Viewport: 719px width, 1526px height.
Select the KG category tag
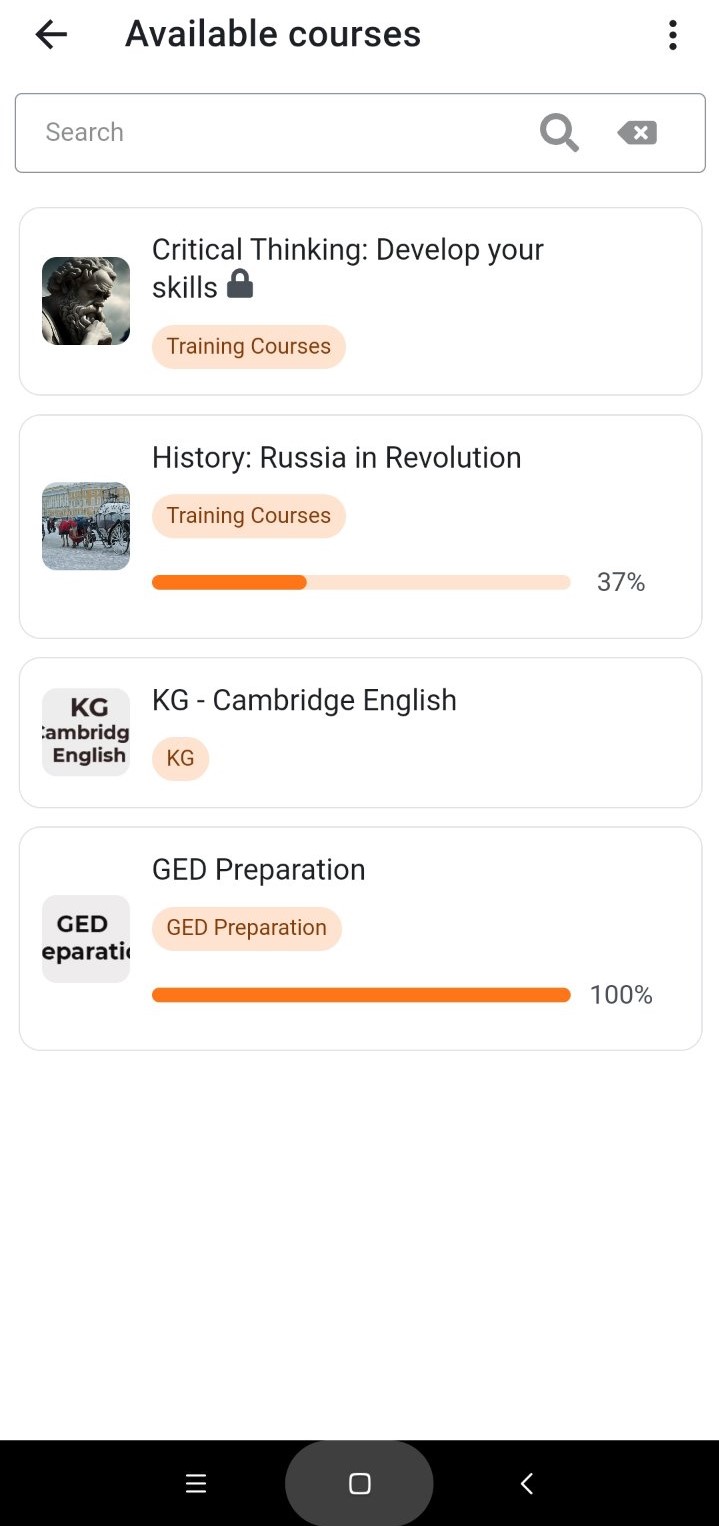coord(180,758)
